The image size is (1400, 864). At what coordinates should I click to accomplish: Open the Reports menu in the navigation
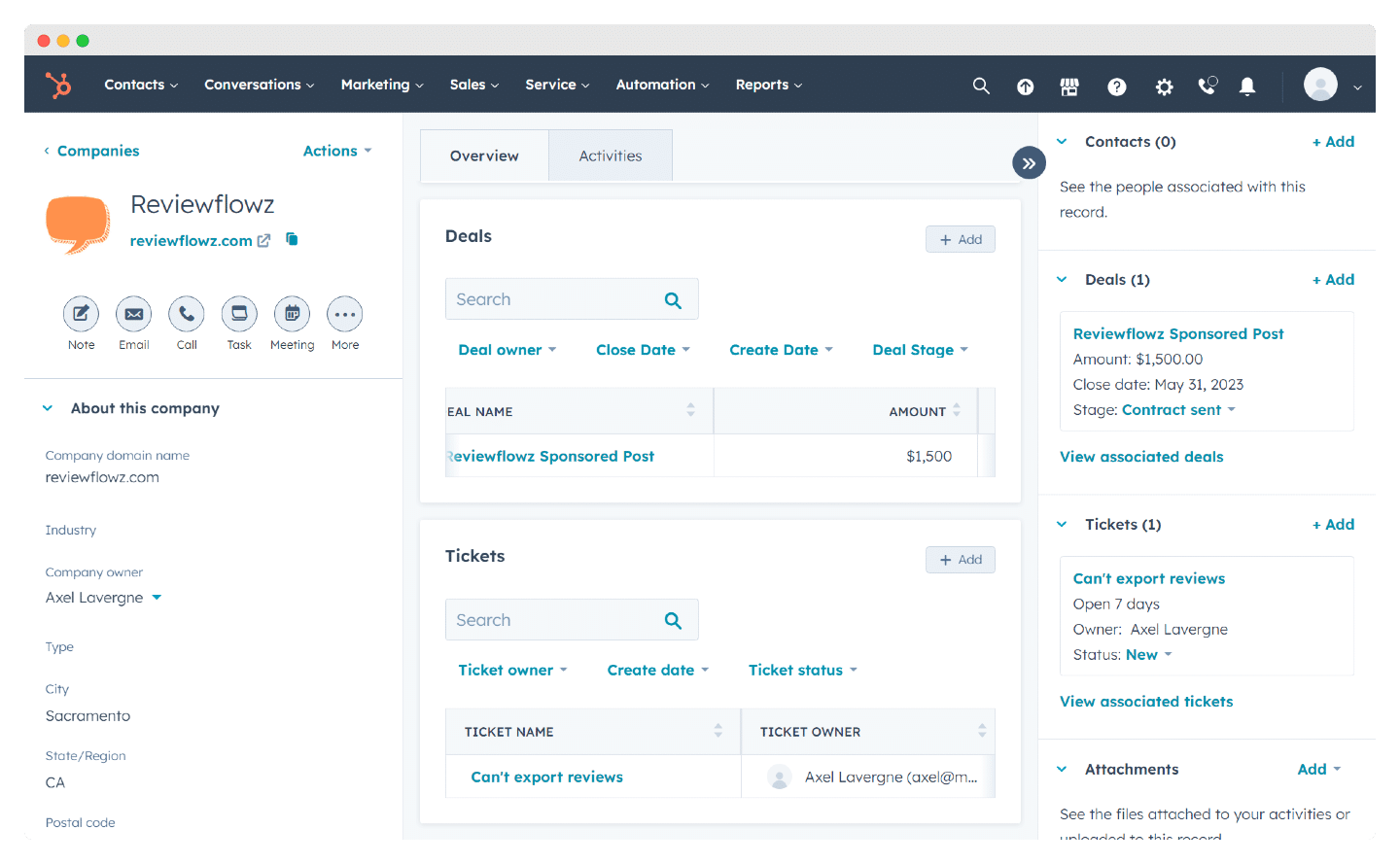768,85
